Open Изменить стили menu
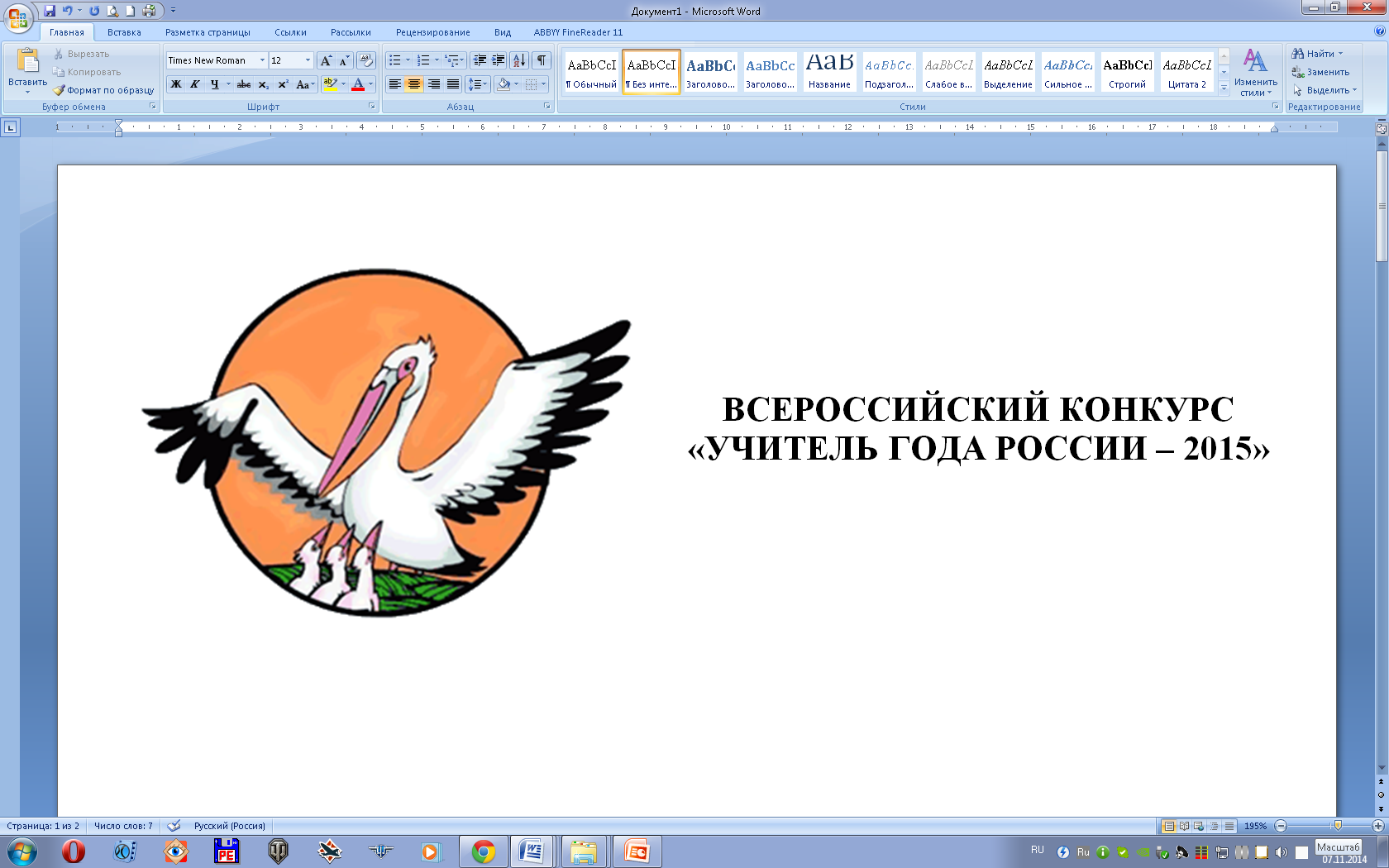Screen dimensions: 1389x868 [1255, 72]
